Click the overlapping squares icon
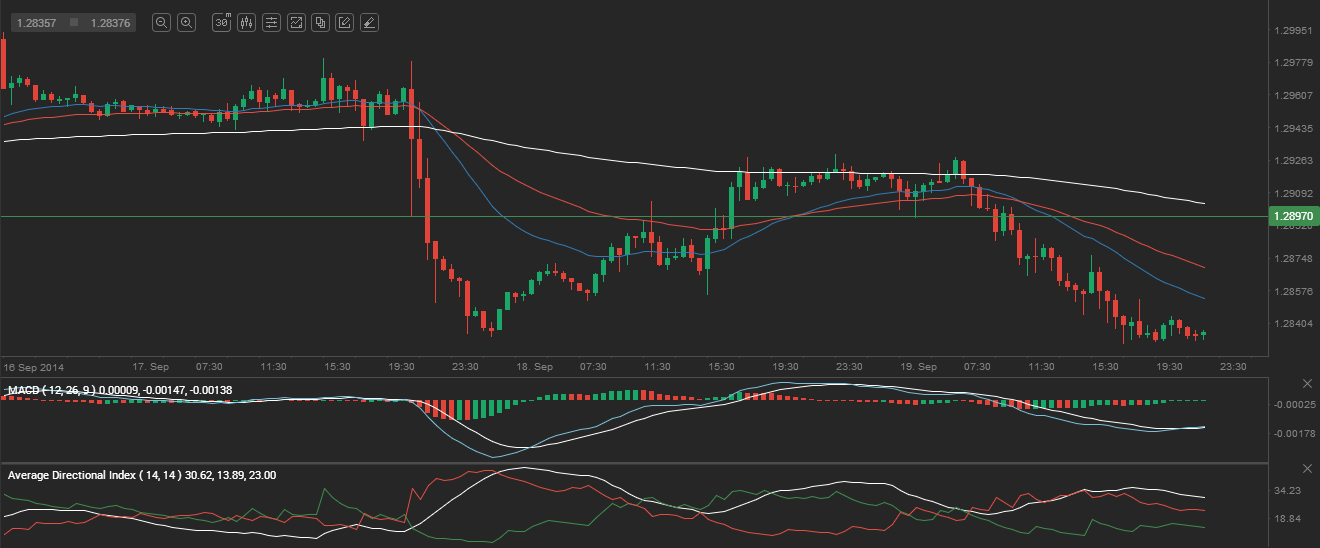Viewport: 1320px width, 548px height. pos(320,22)
